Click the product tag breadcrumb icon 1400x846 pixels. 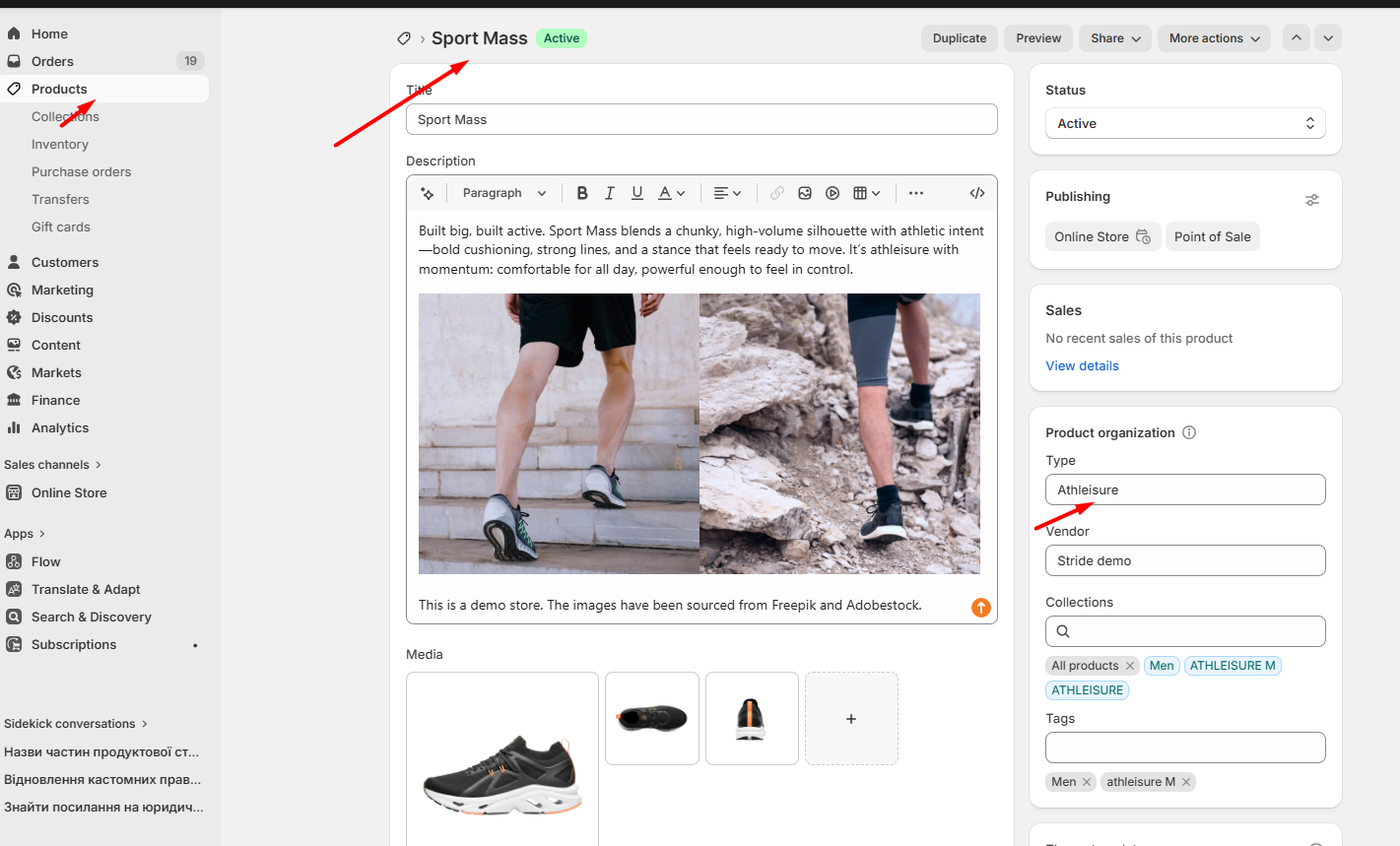[404, 38]
